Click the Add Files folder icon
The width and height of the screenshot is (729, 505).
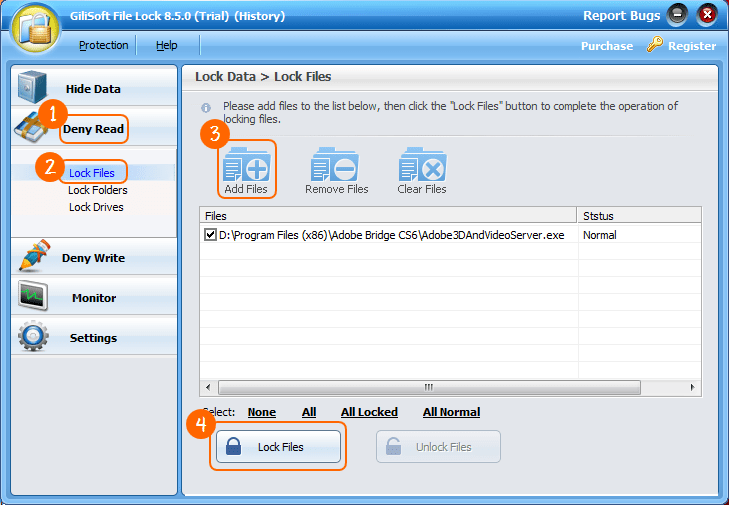tap(246, 165)
